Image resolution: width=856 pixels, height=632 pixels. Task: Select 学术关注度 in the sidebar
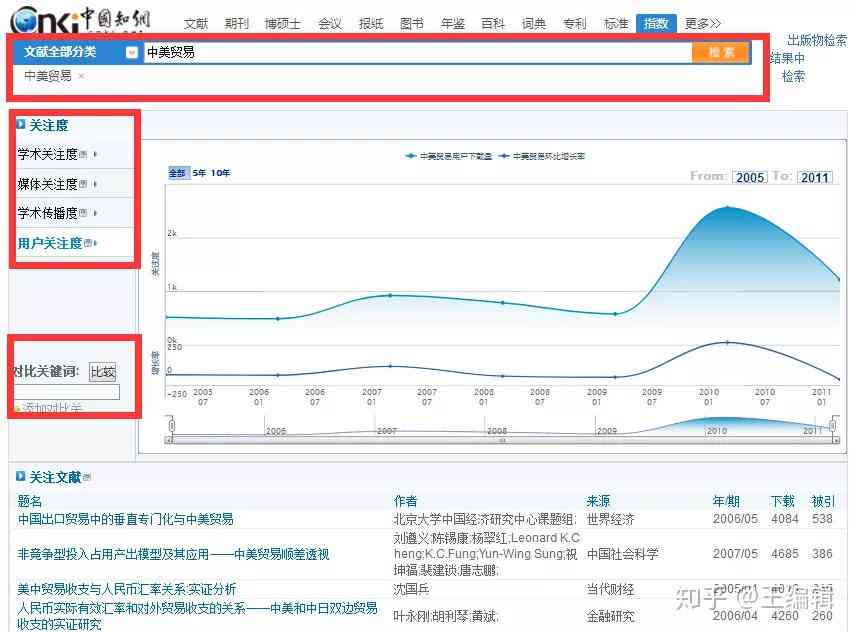click(47, 154)
